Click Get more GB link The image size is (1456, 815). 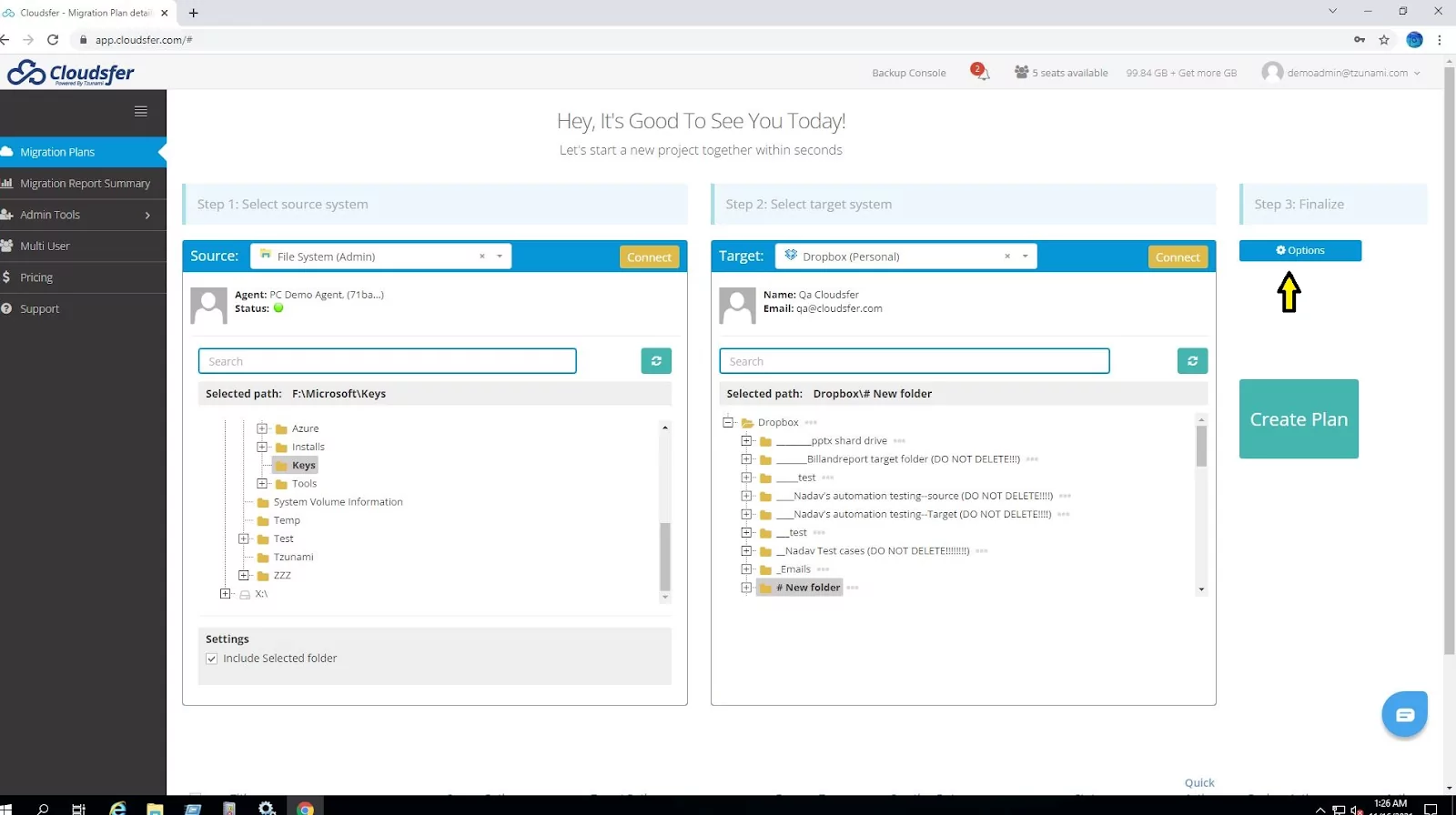1207,73
